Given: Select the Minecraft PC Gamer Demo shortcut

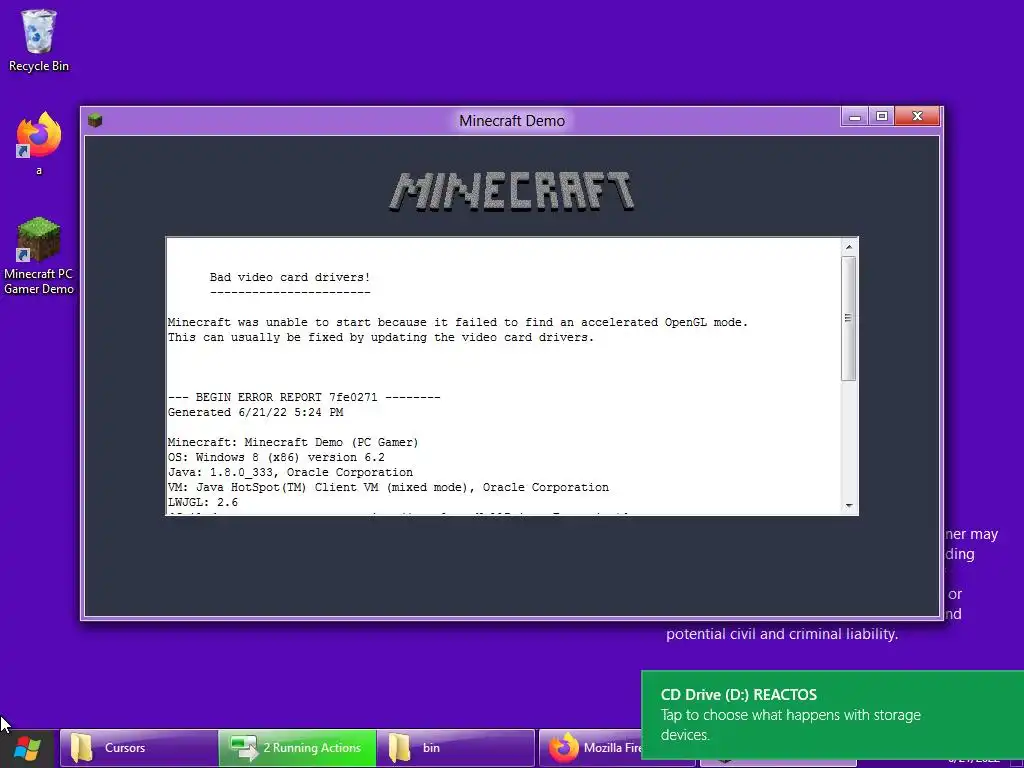Looking at the screenshot, I should (x=39, y=256).
